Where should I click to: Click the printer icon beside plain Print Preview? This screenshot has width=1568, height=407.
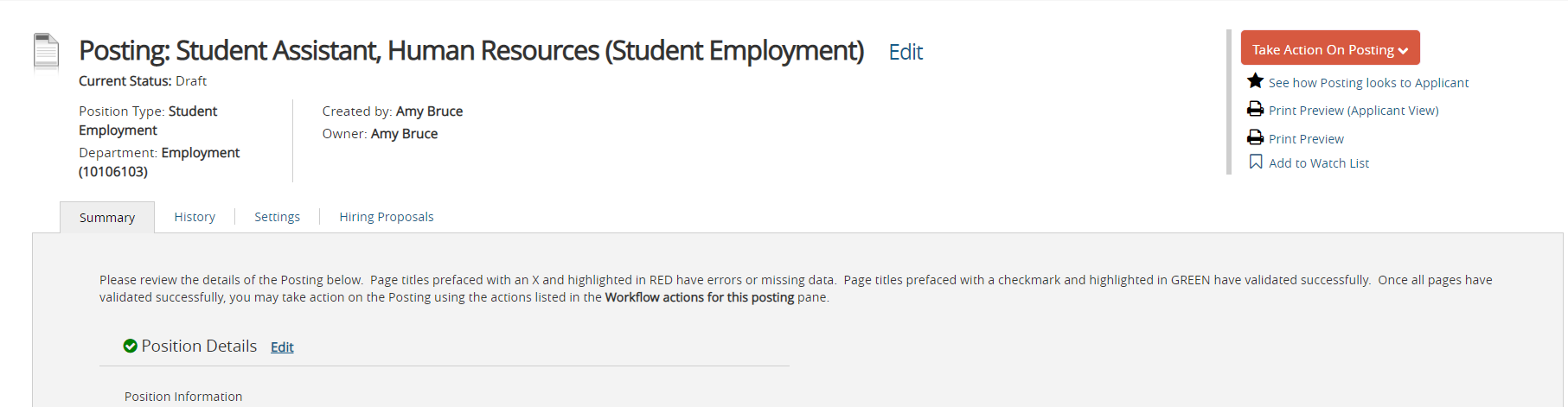point(1255,137)
